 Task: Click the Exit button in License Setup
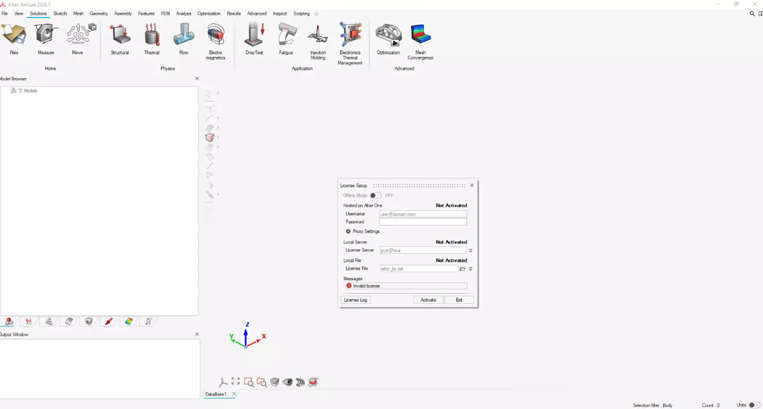(x=459, y=300)
